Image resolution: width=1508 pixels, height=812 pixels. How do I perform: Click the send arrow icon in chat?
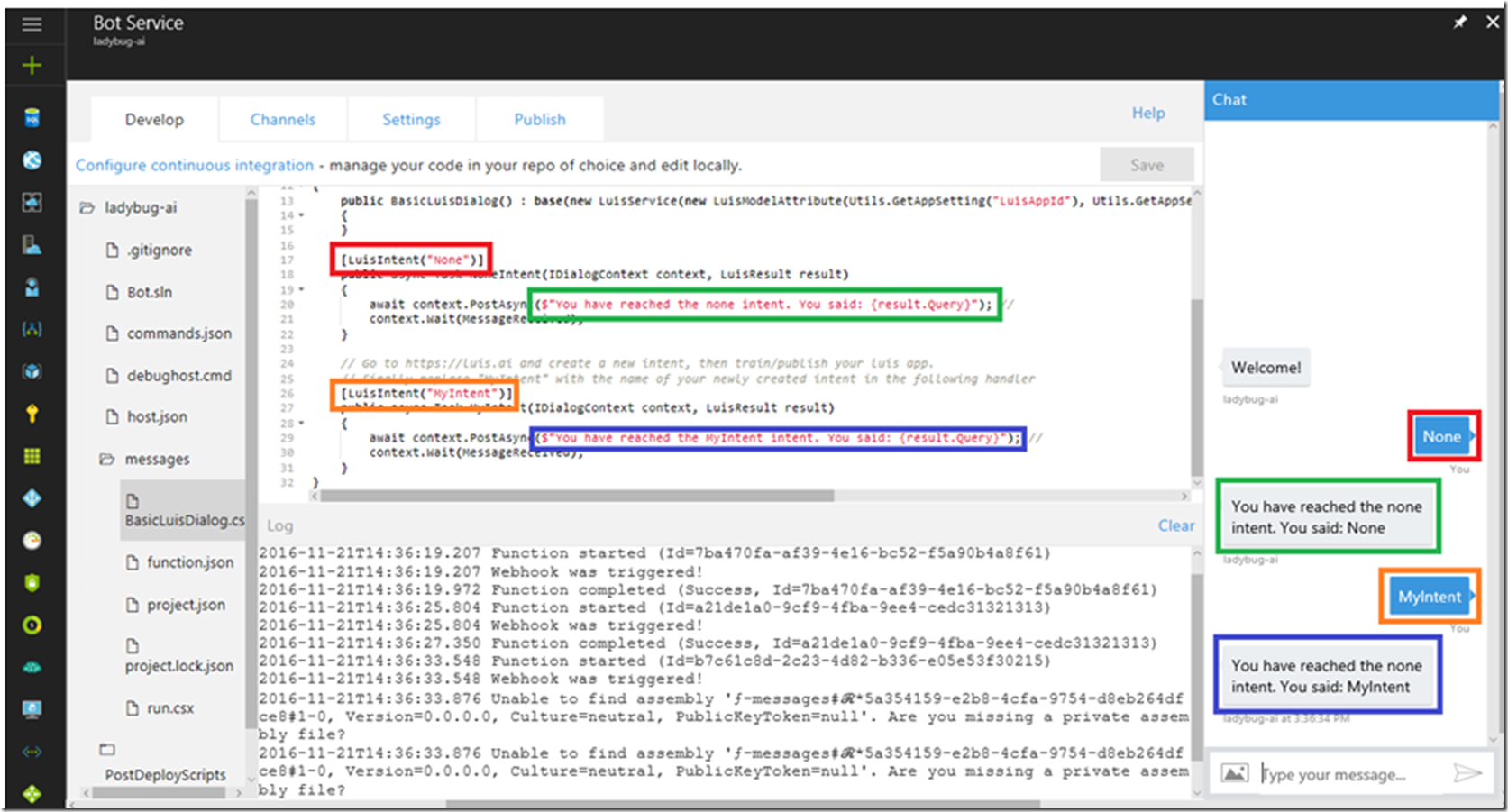[x=1467, y=772]
